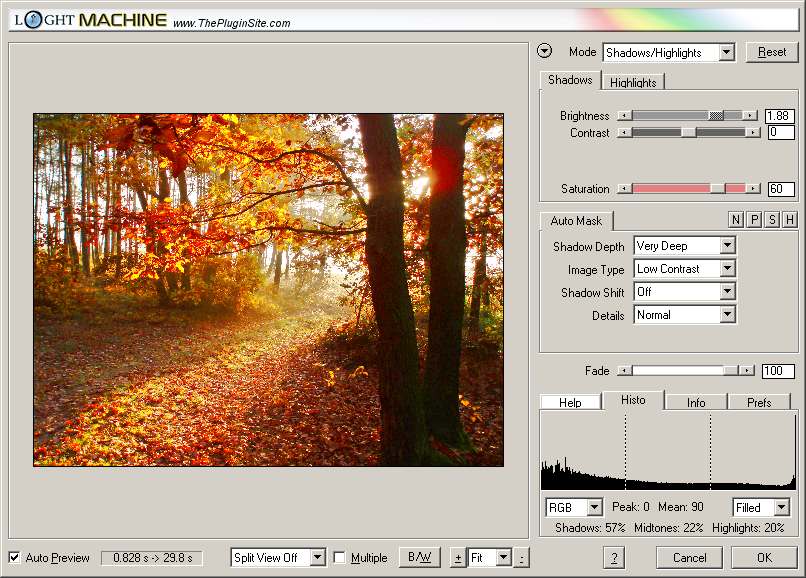
Task: Open the round arrow menu beside Mode
Action: click(x=544, y=51)
